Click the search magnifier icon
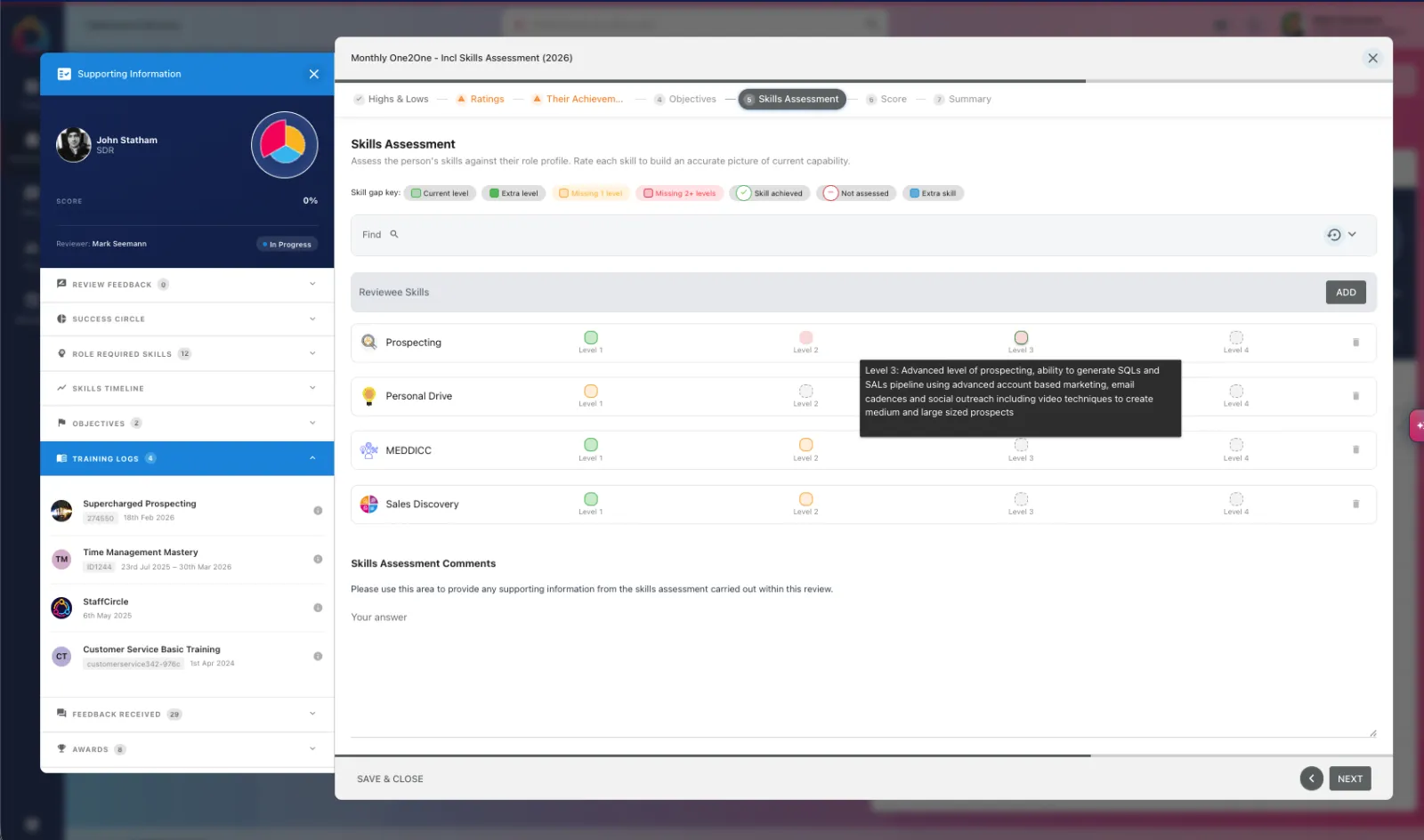Viewport: 1424px width, 840px height. point(394,234)
